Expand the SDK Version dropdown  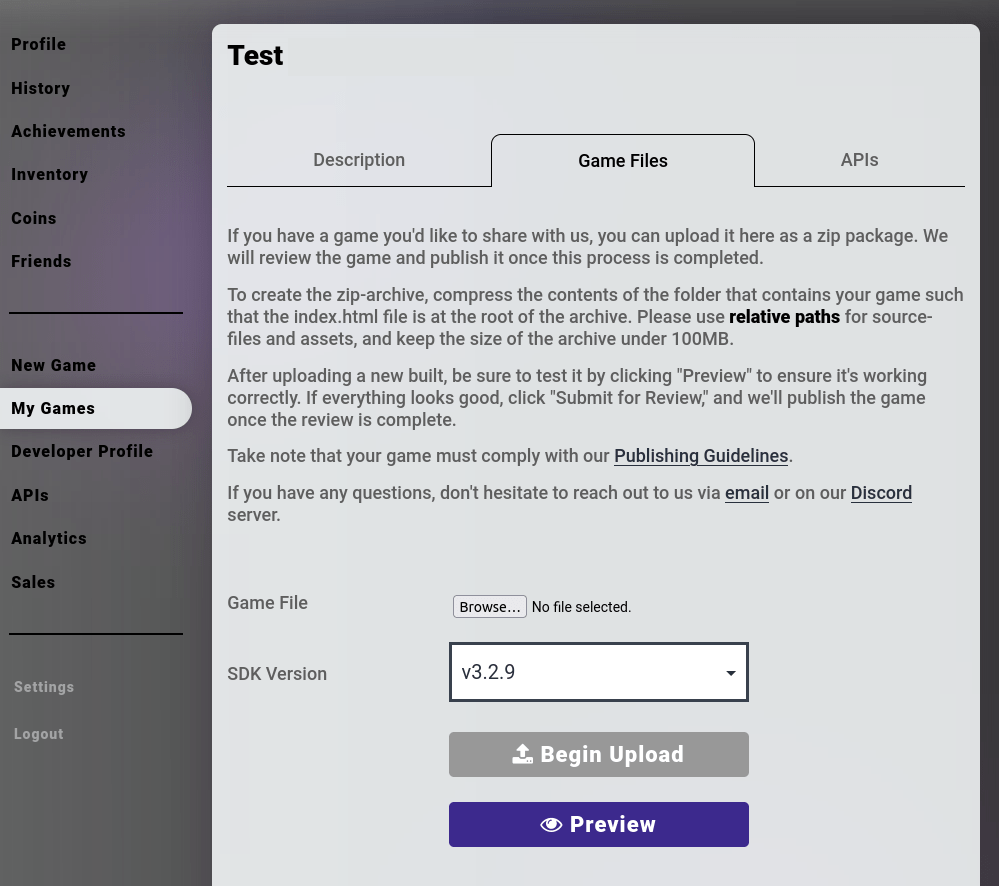tap(598, 672)
